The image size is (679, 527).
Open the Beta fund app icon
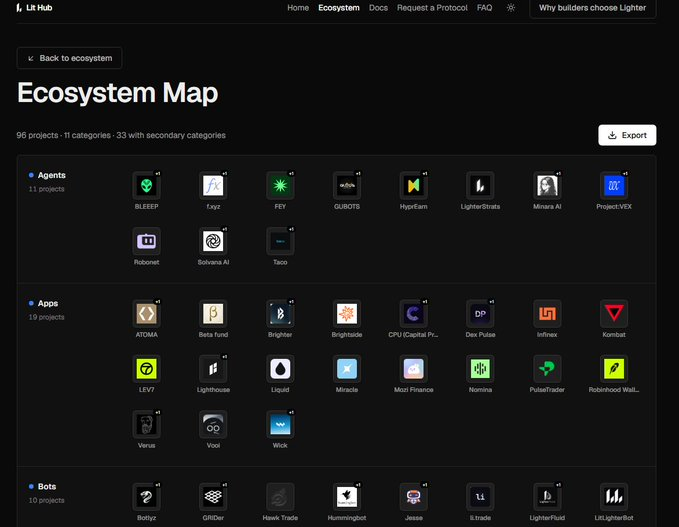213,314
